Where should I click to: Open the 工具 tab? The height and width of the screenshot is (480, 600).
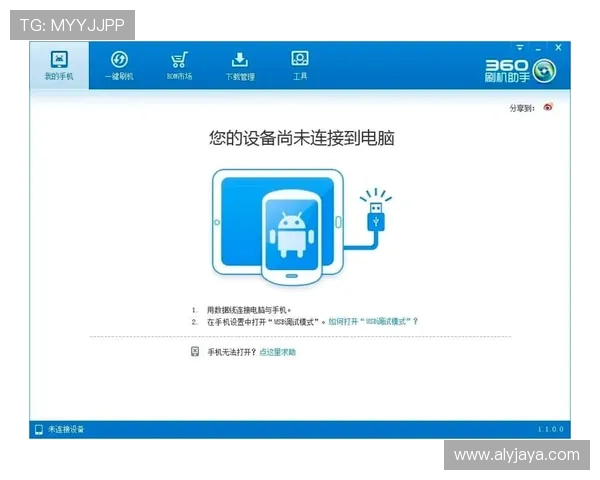(300, 65)
